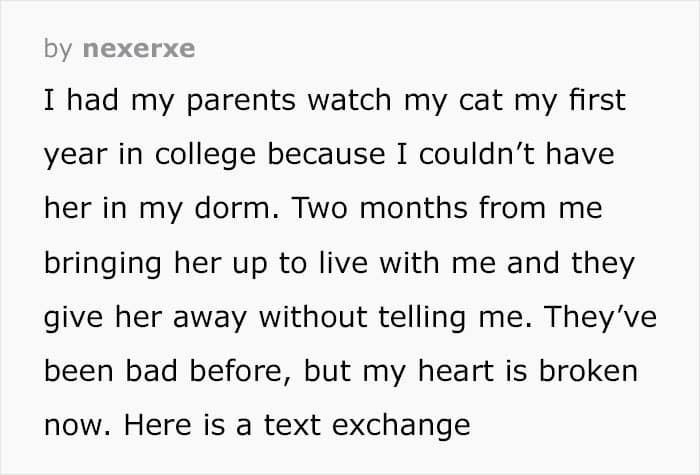
Task: Click the word "college" in the second line
Action: 205,155
